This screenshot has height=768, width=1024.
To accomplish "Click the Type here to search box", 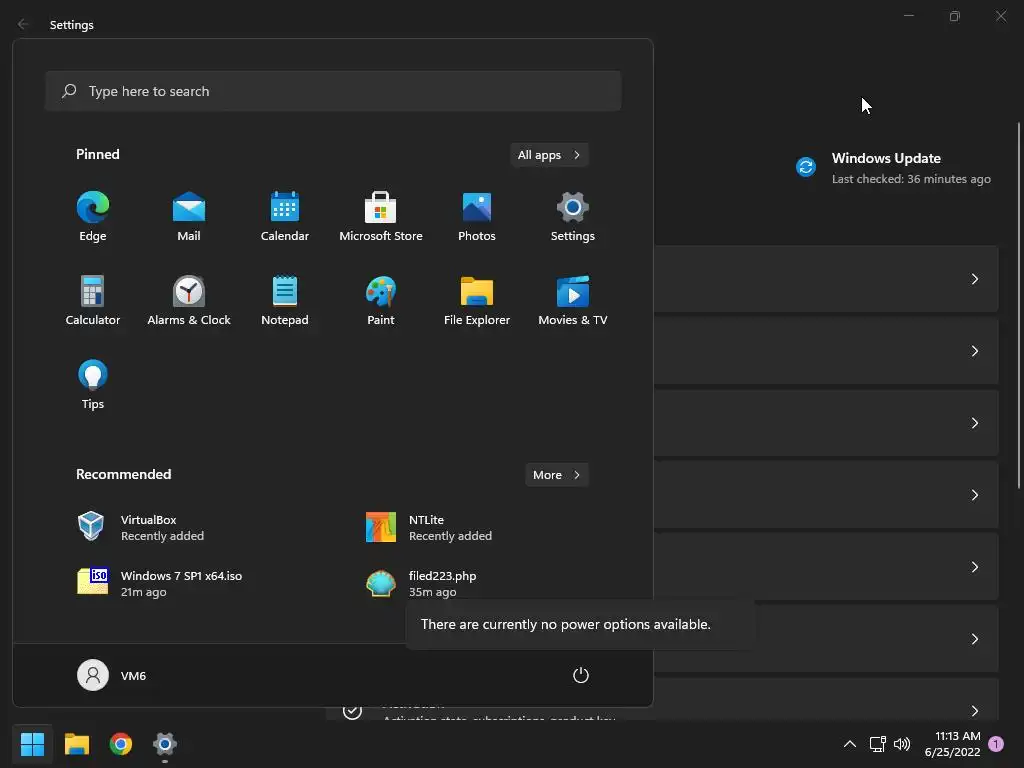I will [333, 91].
